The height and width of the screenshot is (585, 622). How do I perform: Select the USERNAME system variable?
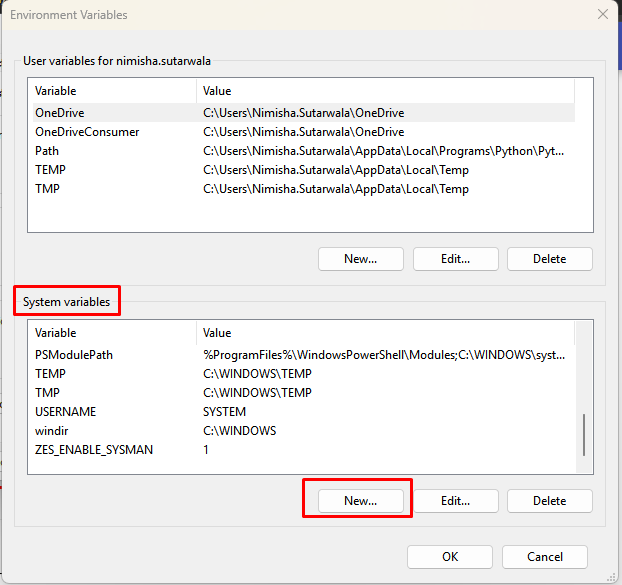coord(65,412)
